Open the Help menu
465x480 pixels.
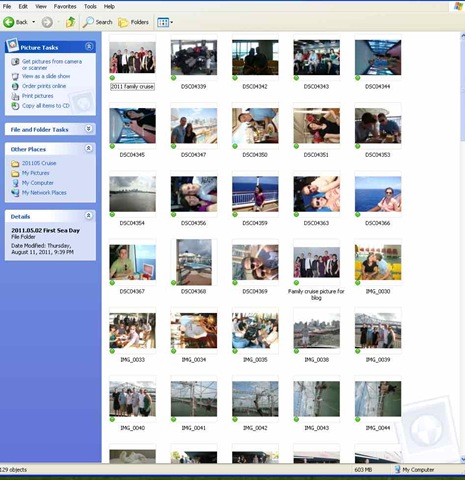(x=109, y=6)
